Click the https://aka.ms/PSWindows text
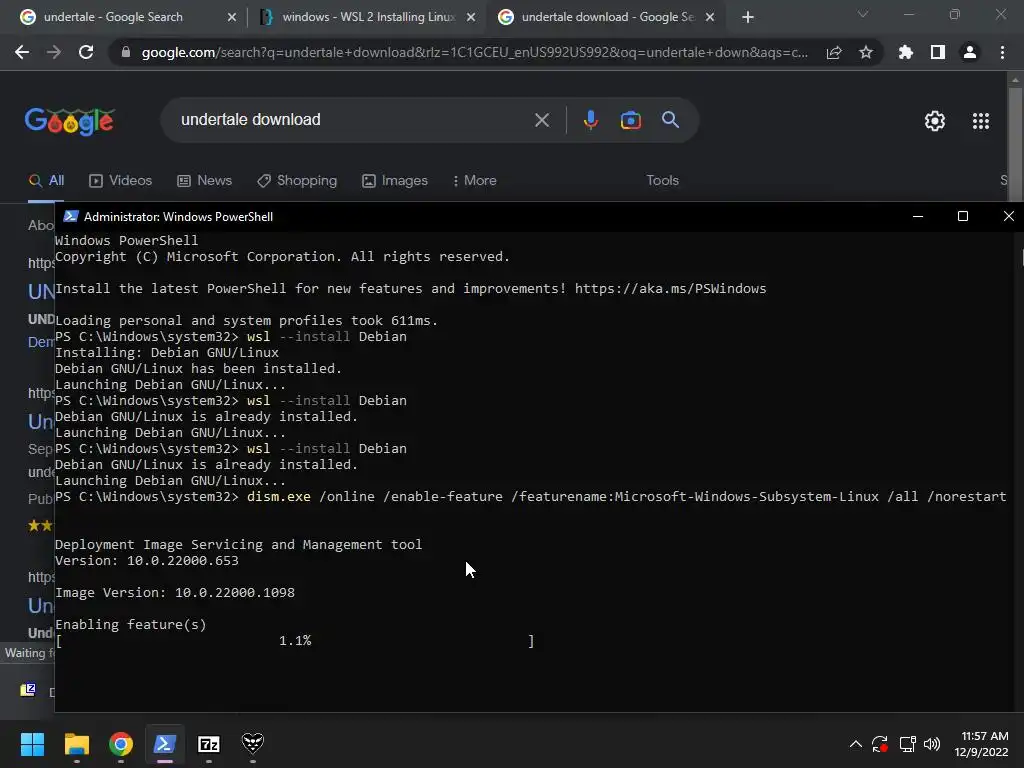The width and height of the screenshot is (1024, 768). coord(670,288)
